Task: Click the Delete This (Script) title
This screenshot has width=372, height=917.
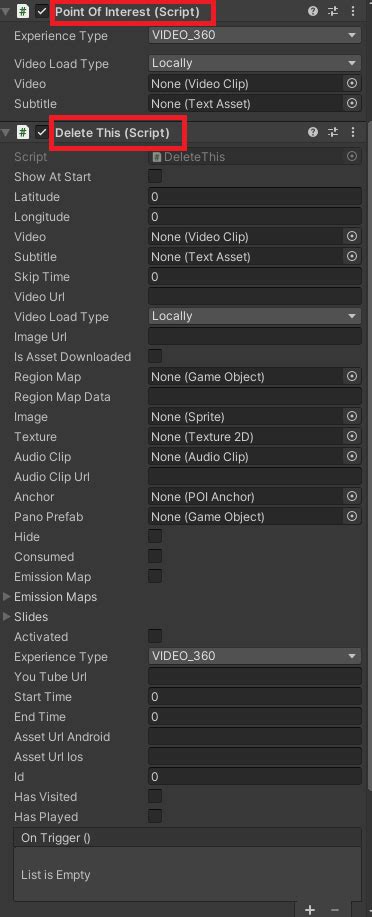Action: click(112, 132)
